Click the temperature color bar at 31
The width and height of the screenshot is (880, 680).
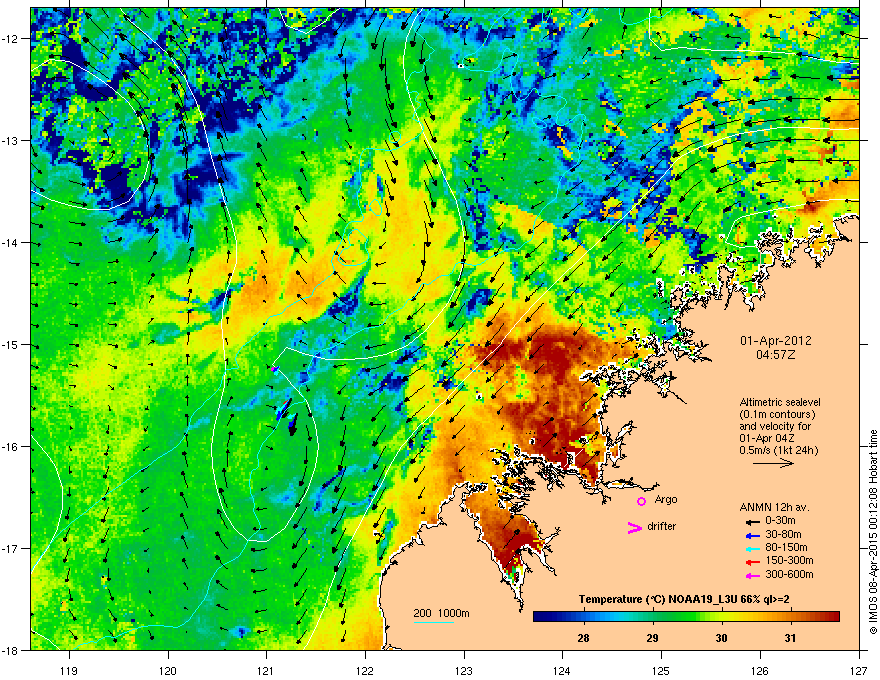click(790, 617)
